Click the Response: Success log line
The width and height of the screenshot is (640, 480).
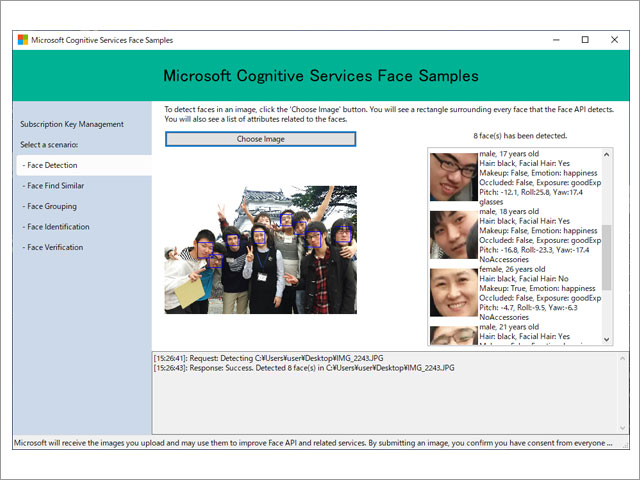click(x=304, y=368)
